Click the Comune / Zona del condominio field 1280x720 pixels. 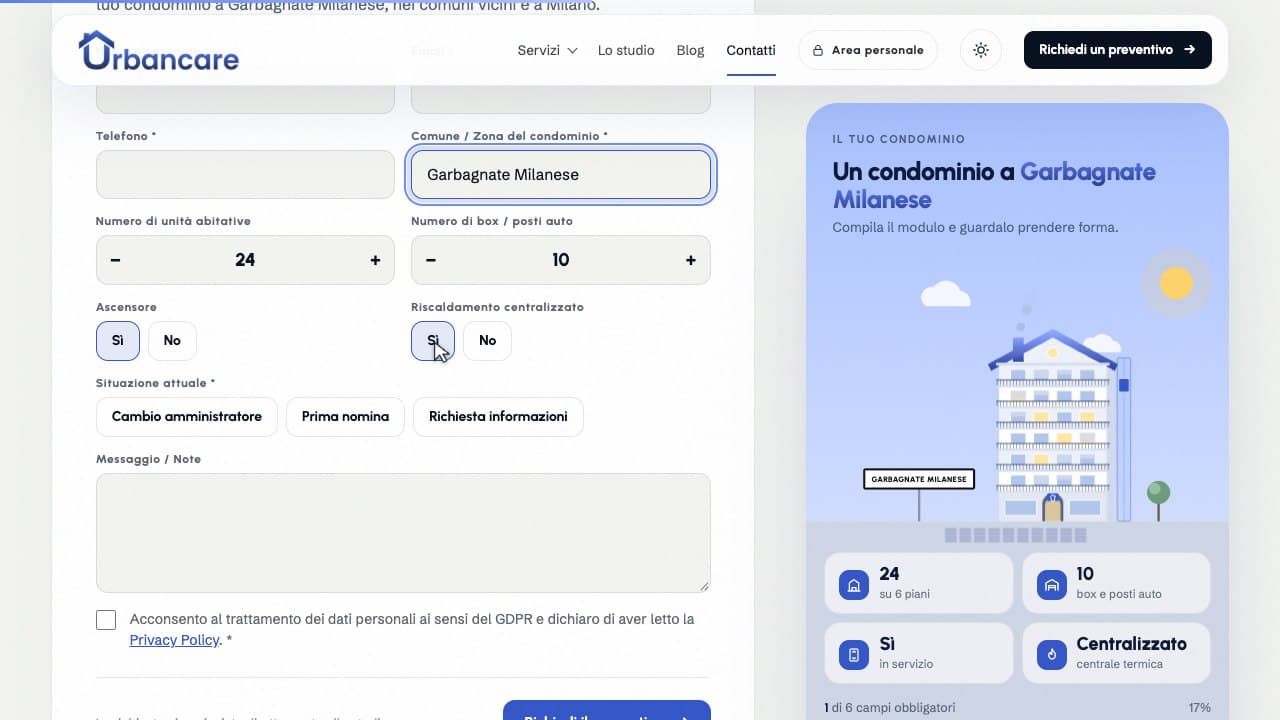[x=561, y=174]
